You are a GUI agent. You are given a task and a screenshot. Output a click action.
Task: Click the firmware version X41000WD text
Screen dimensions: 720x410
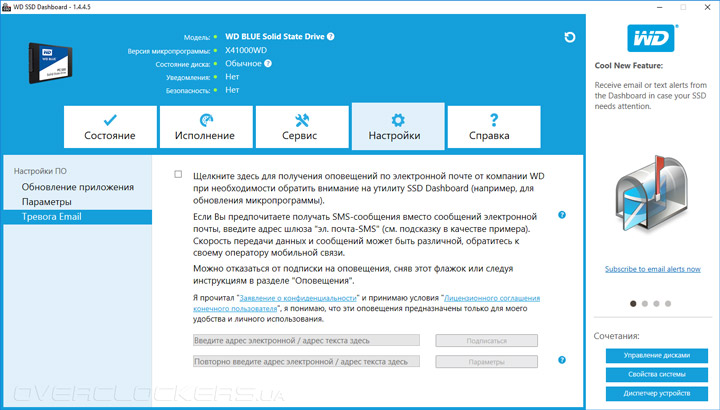coord(246,50)
